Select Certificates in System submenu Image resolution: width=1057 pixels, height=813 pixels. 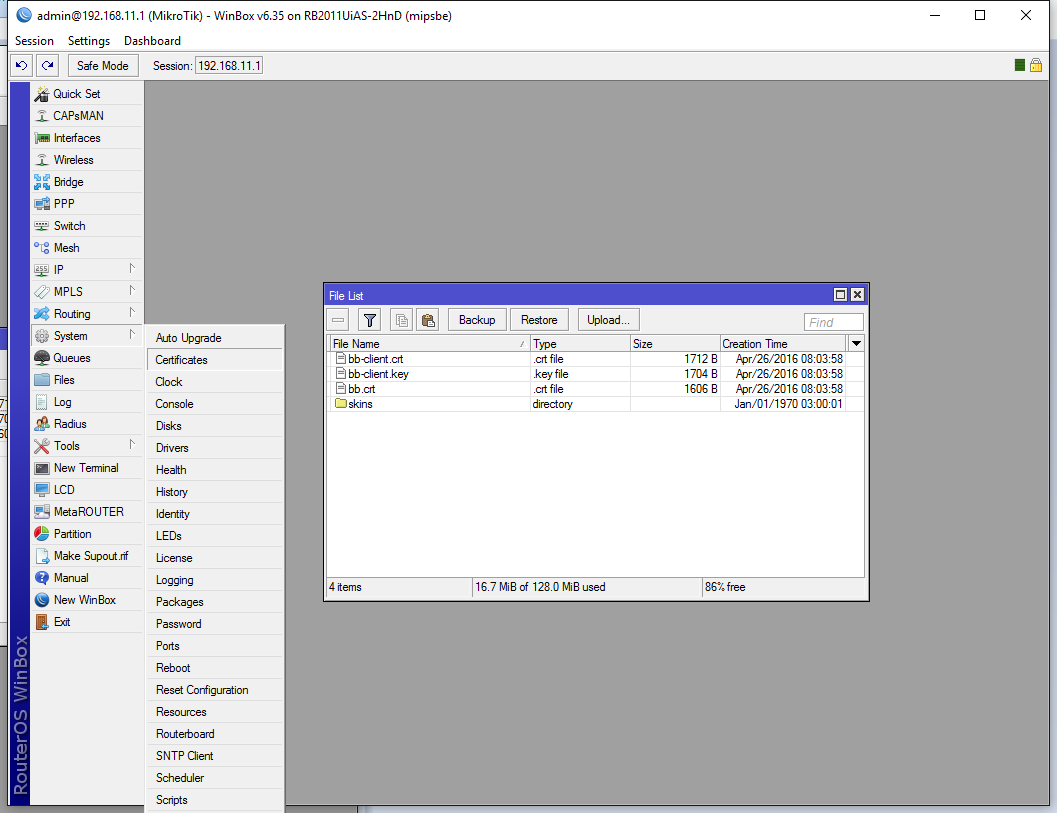pyautogui.click(x=215, y=360)
